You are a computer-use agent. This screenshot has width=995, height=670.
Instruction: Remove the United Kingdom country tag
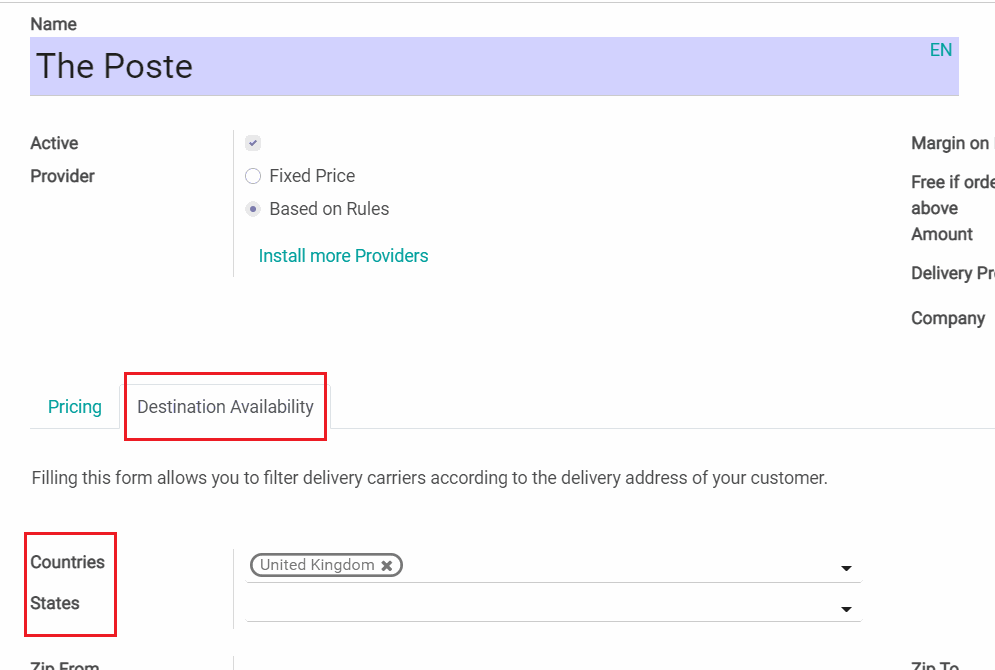point(387,566)
